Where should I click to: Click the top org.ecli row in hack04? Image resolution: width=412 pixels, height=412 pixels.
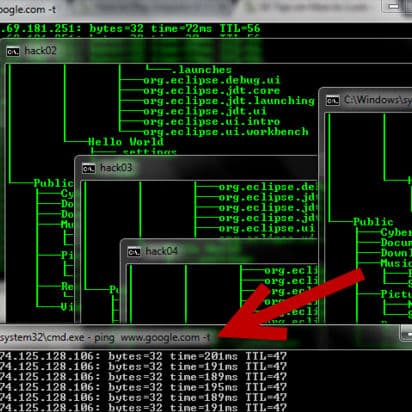point(291,271)
